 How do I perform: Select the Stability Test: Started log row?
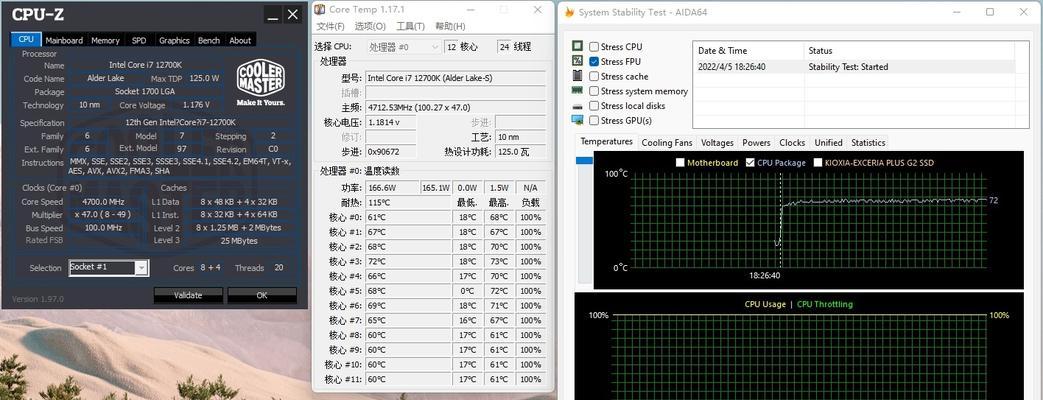pos(854,67)
